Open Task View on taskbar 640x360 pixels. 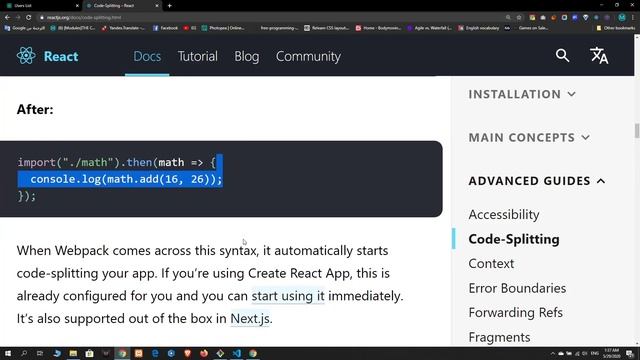tap(40, 353)
